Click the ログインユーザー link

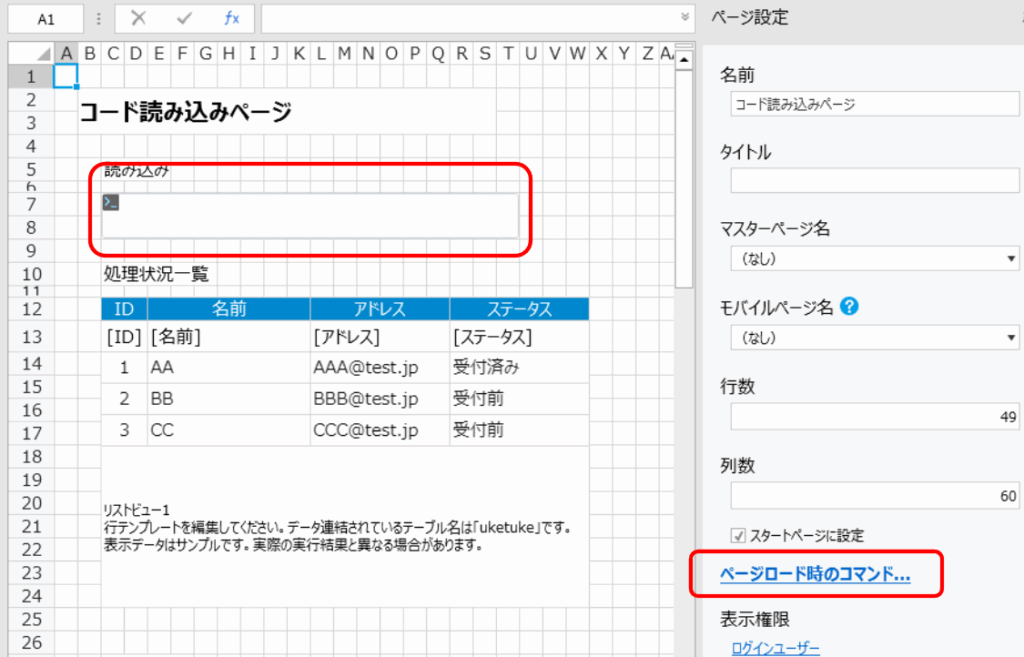(776, 649)
